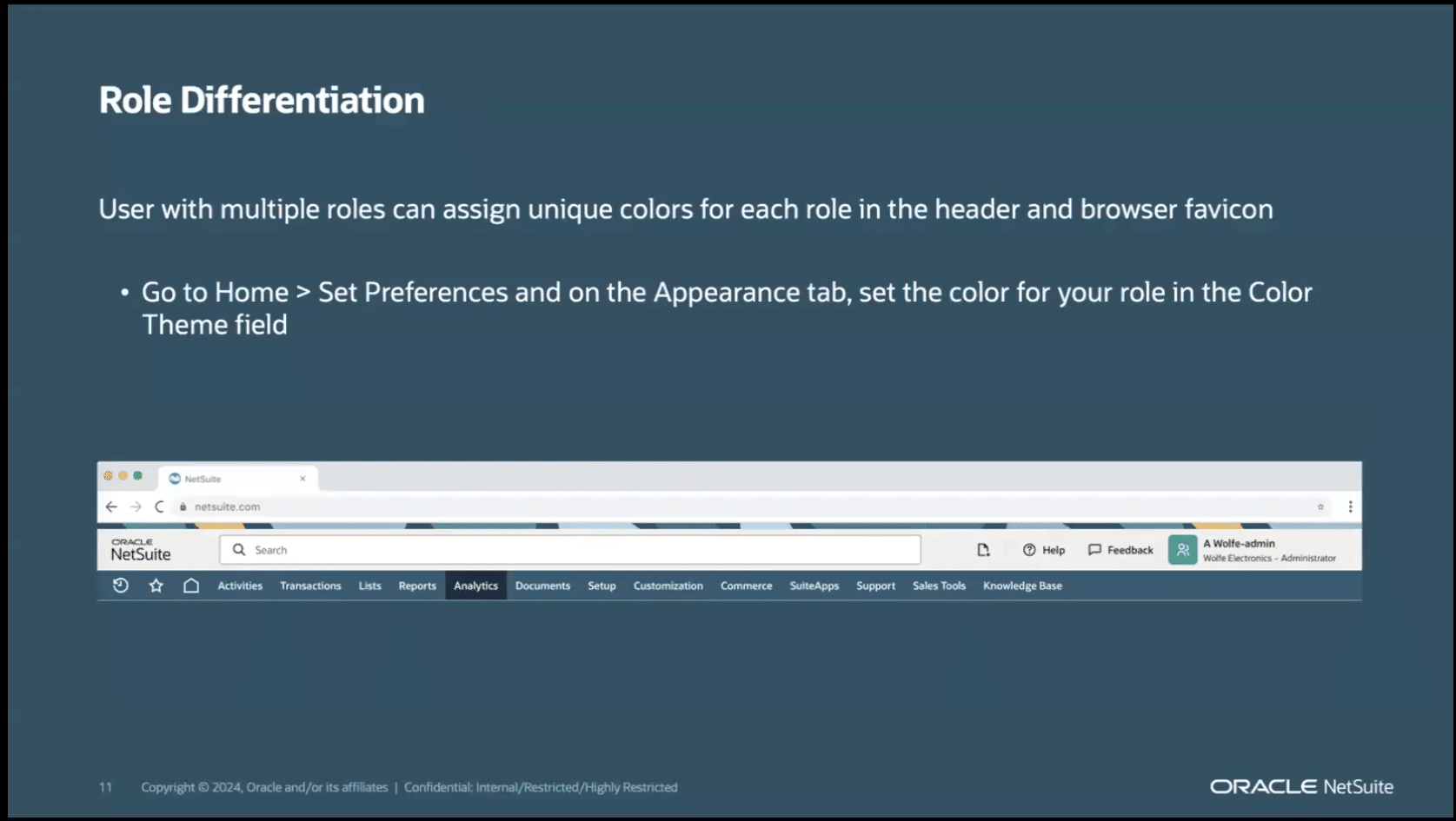The height and width of the screenshot is (821, 1456).
Task: Click the Oracle NetSuite footer logo
Action: (x=1301, y=786)
